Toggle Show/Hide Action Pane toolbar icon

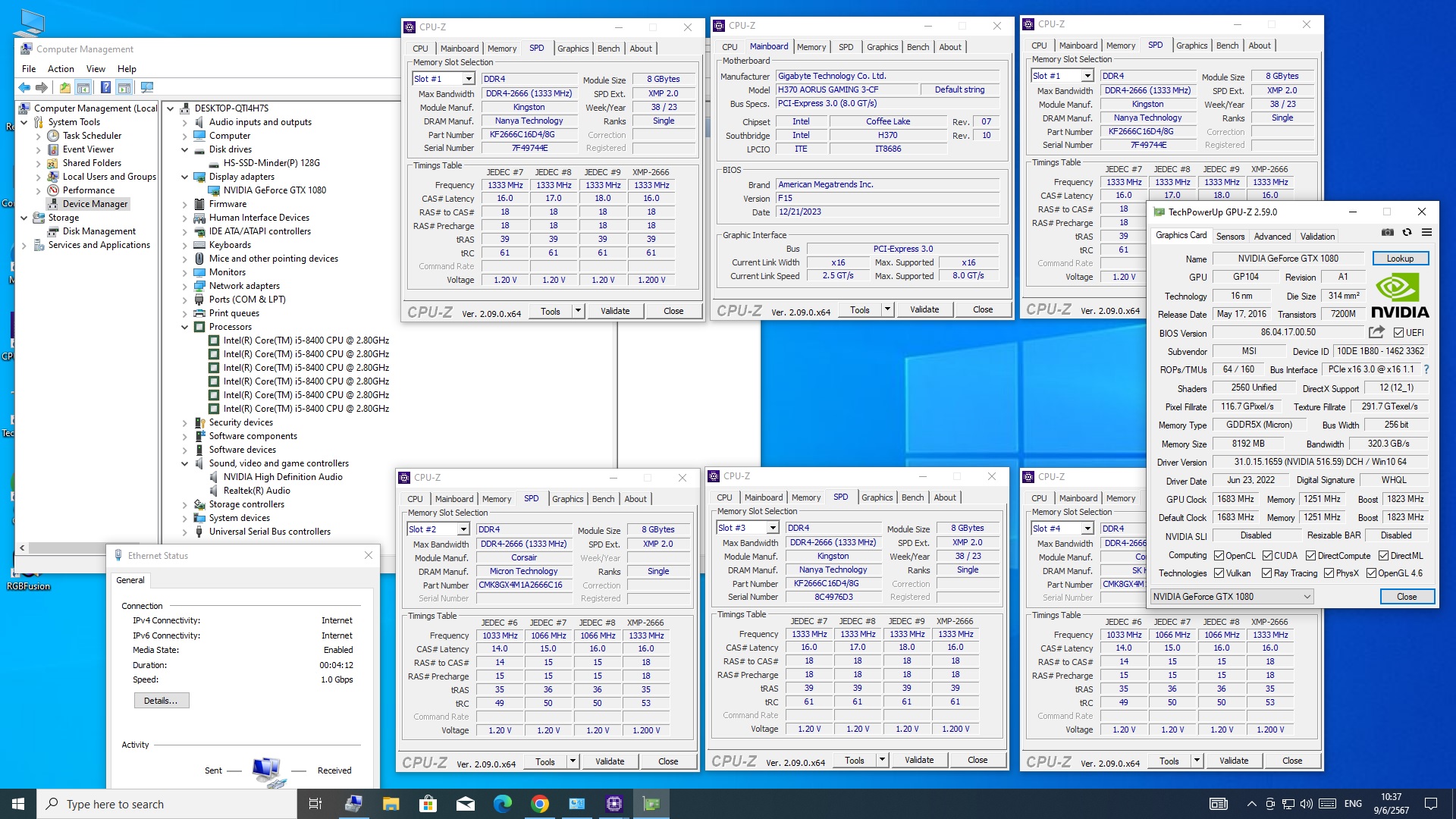pyautogui.click(x=124, y=88)
